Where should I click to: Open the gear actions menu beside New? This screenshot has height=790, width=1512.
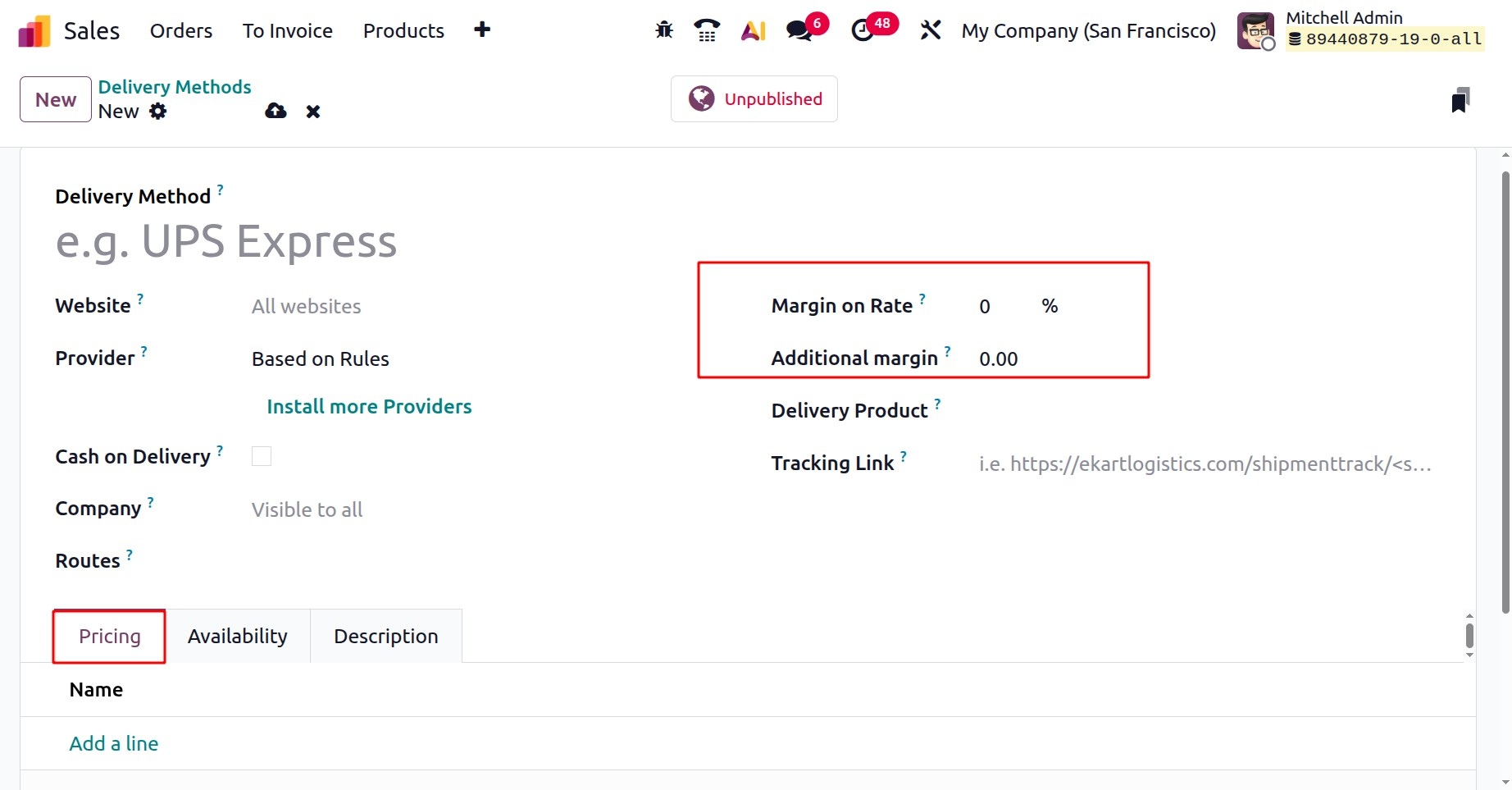tap(158, 111)
